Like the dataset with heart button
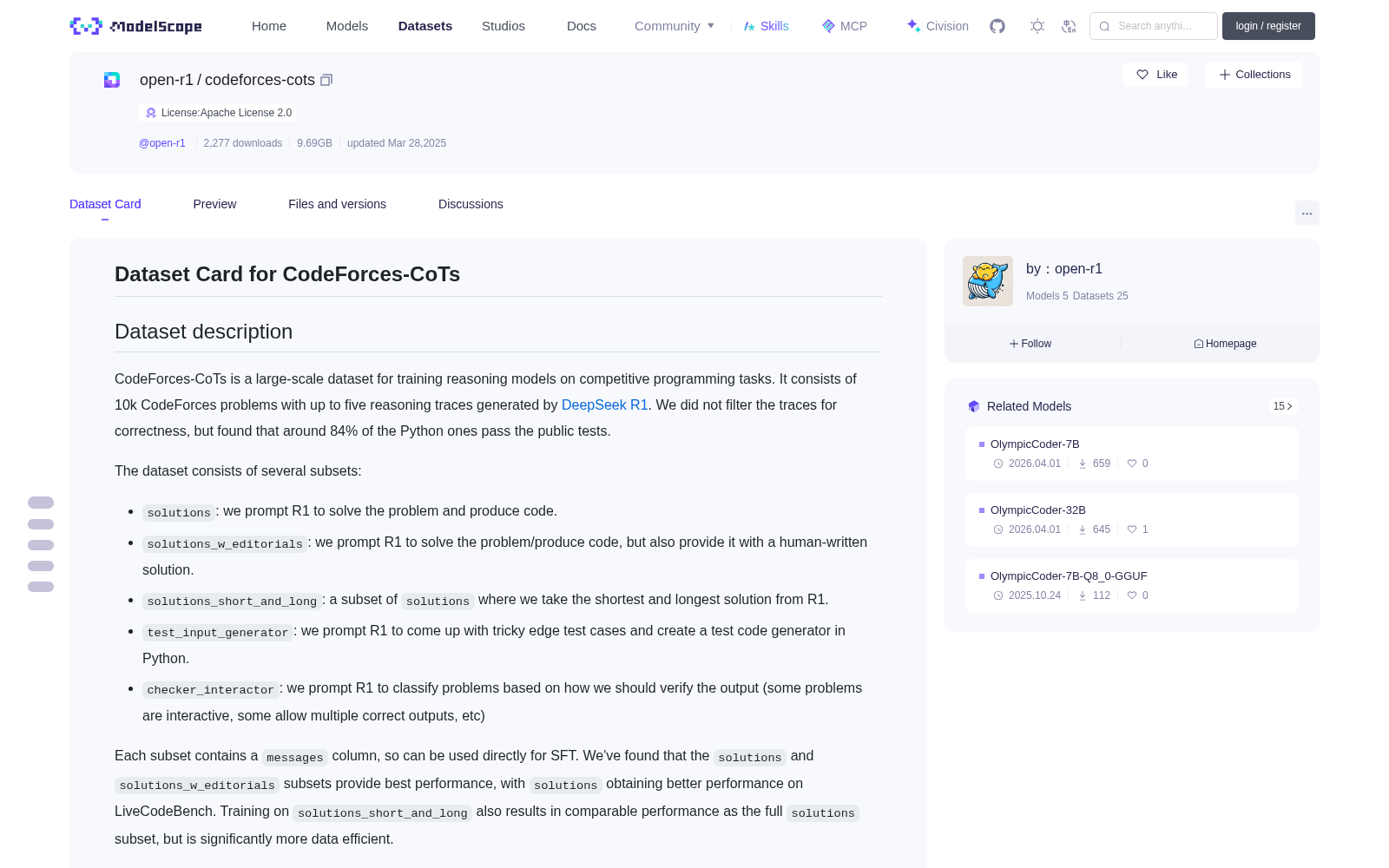The image size is (1389, 868). click(1155, 75)
